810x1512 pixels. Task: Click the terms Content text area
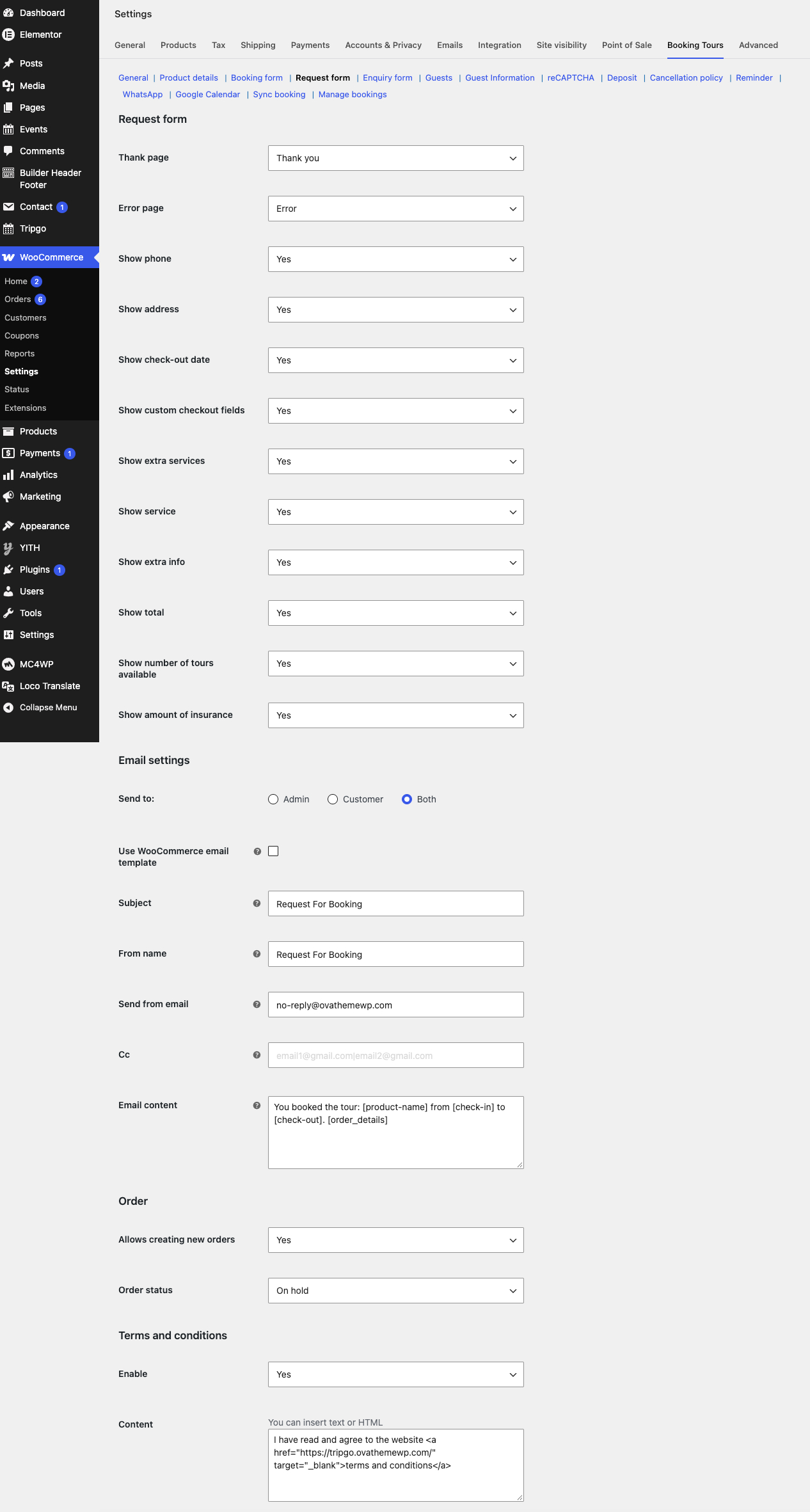tap(396, 1465)
